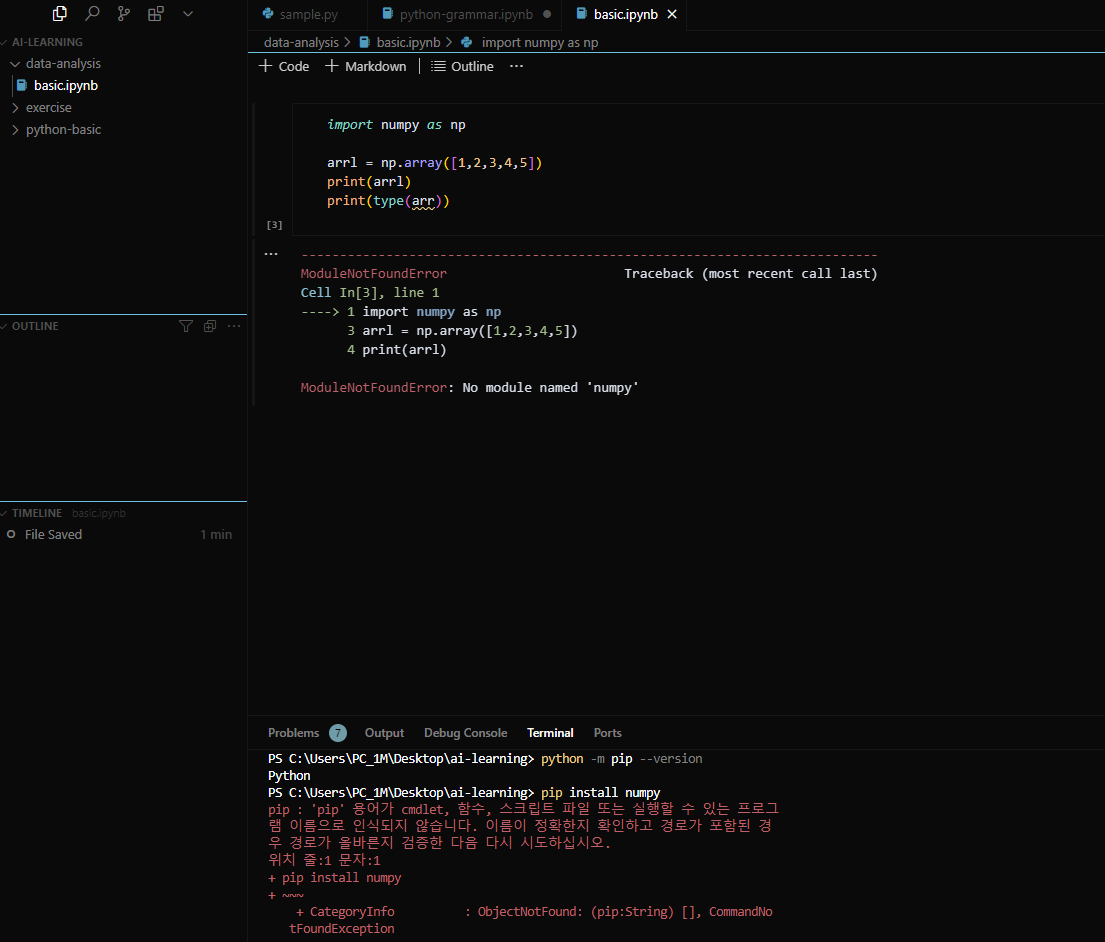Screen dimensions: 1105x942
Task: Click unsaved dot on python-grammar.ipynb tab
Action: click(547, 14)
